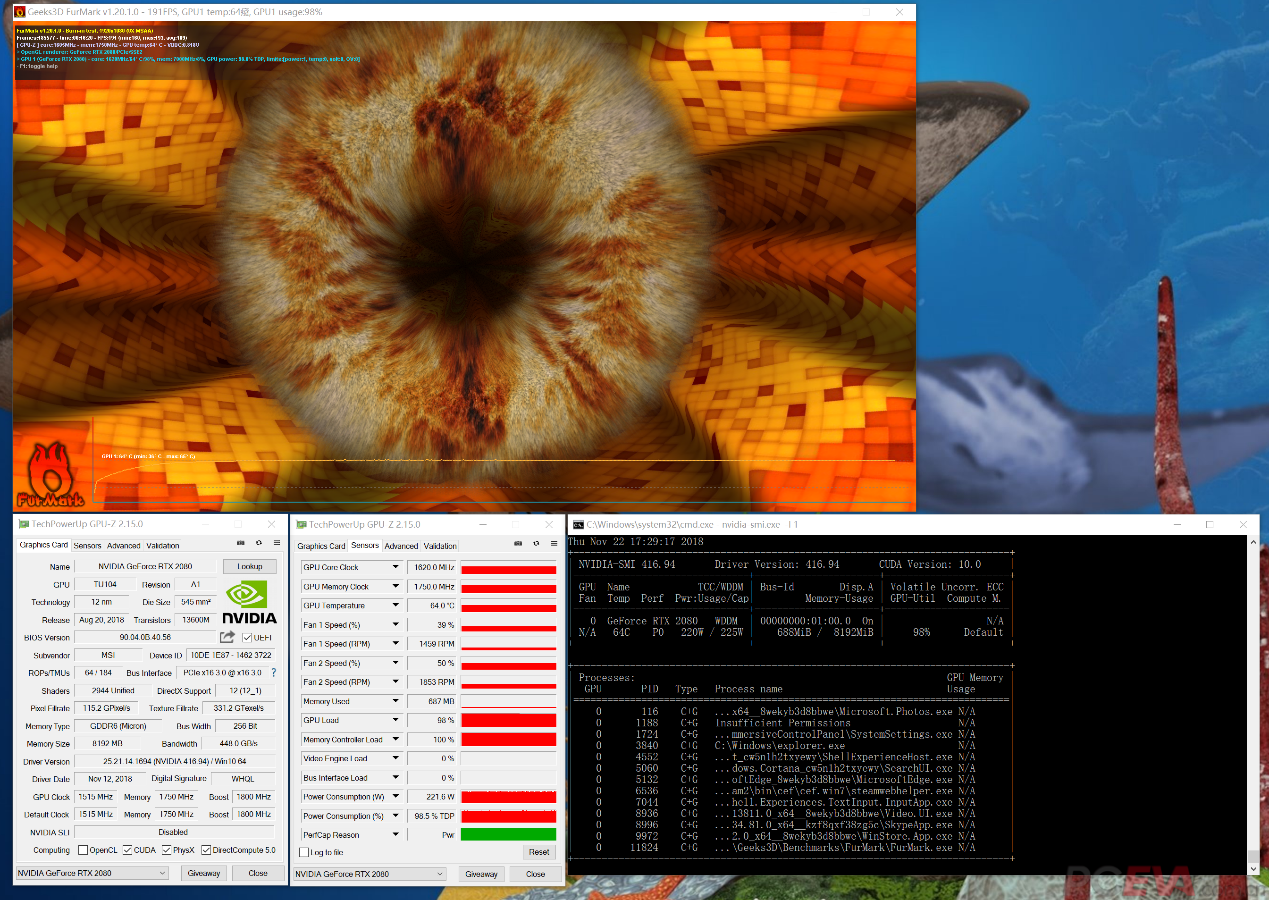The image size is (1269, 900).
Task: Open the GPU Load sensor dropdown
Action: pos(396,720)
